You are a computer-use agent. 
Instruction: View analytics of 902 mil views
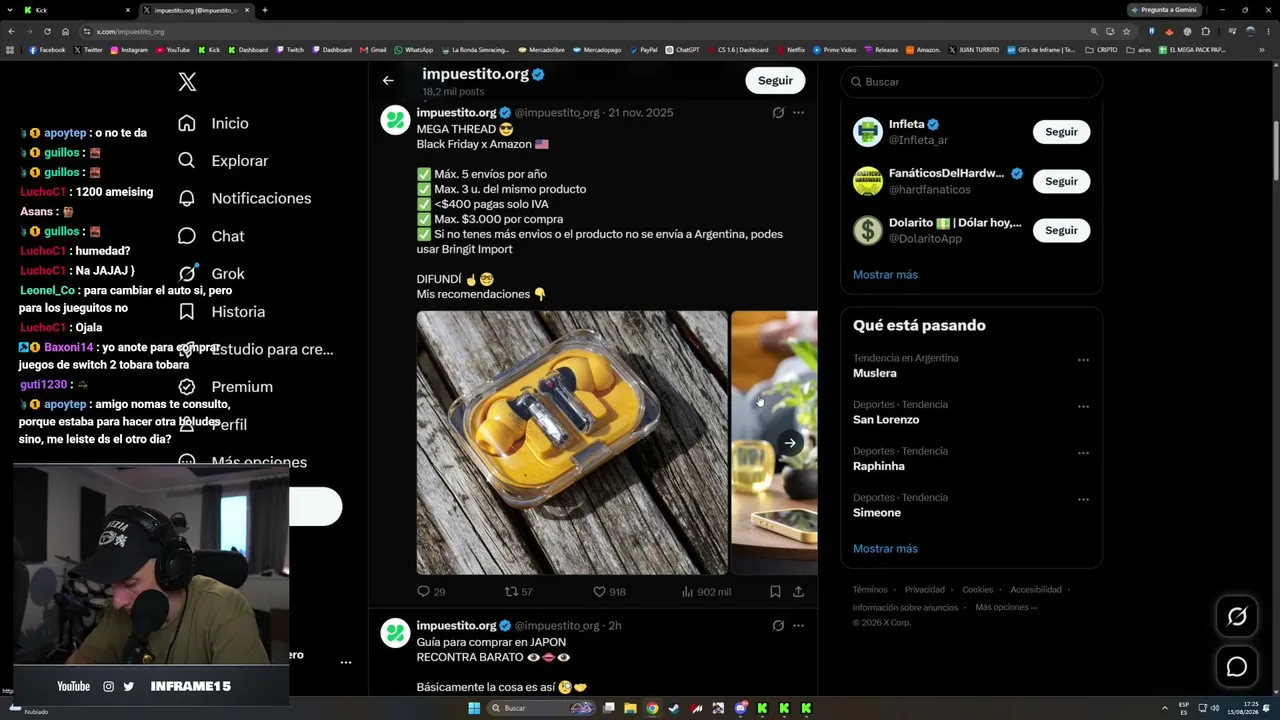tap(706, 592)
